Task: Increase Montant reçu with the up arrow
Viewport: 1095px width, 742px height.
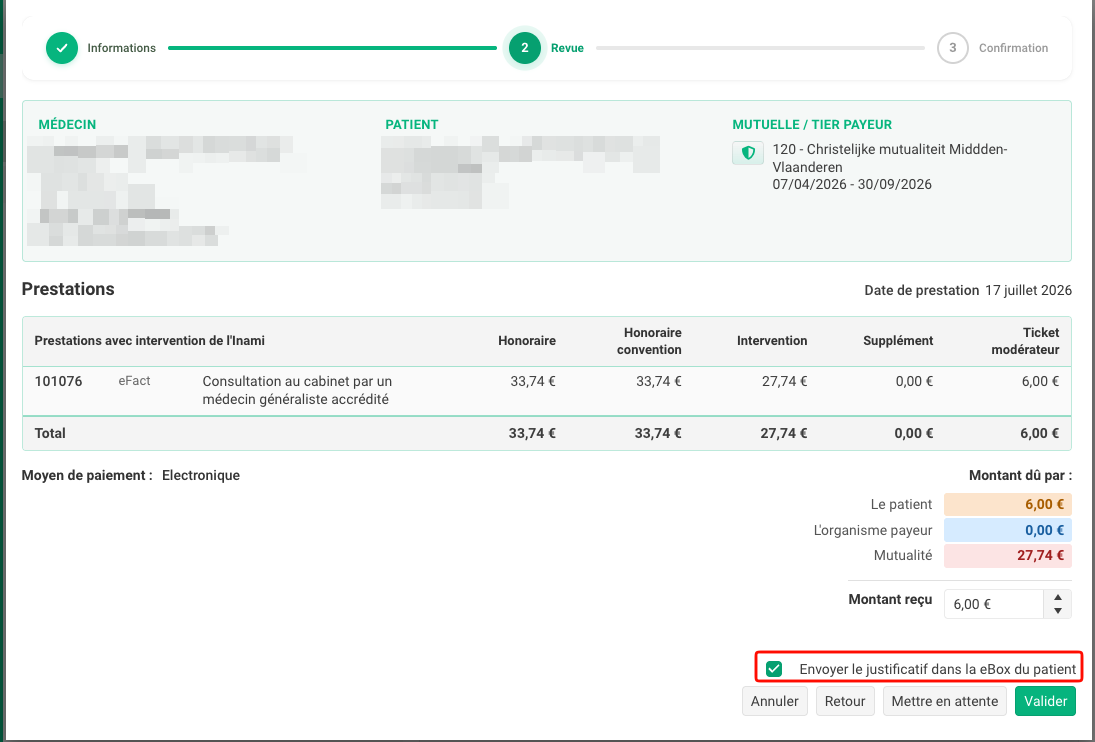Action: (1058, 598)
